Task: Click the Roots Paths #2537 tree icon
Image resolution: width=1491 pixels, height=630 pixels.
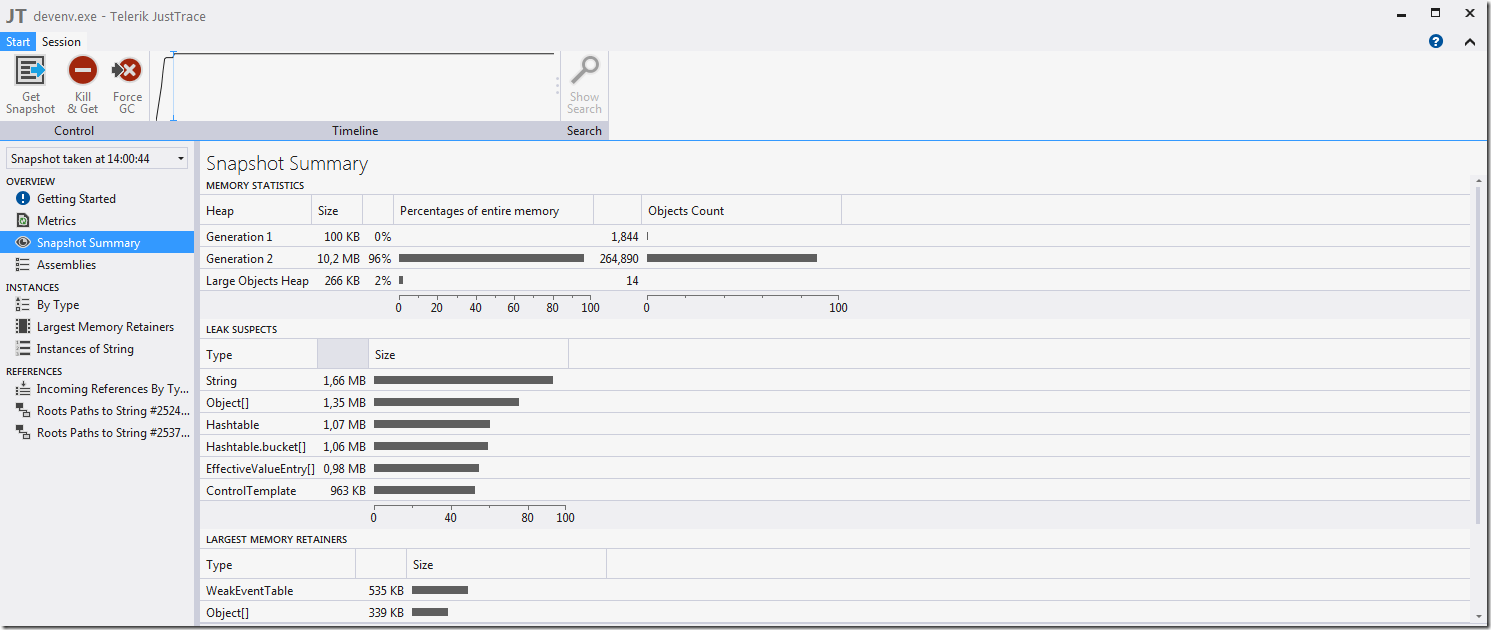Action: pos(23,433)
